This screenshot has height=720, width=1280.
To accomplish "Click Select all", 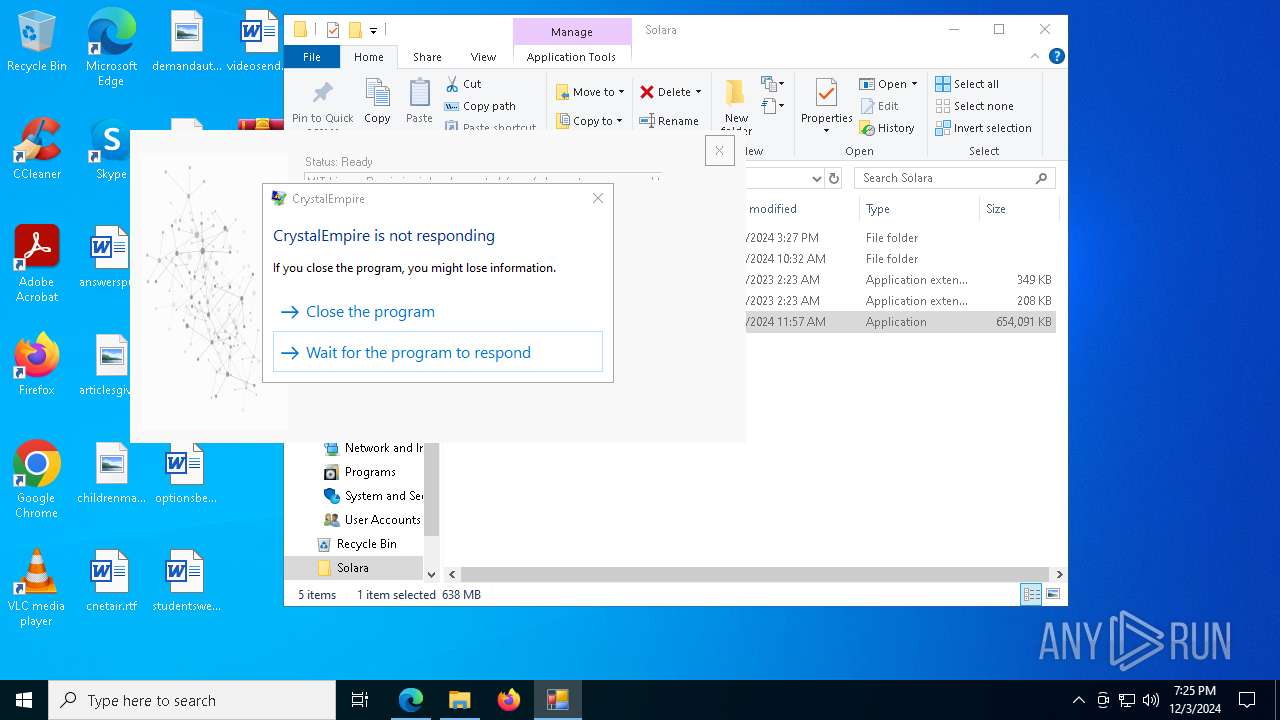I will 967,84.
